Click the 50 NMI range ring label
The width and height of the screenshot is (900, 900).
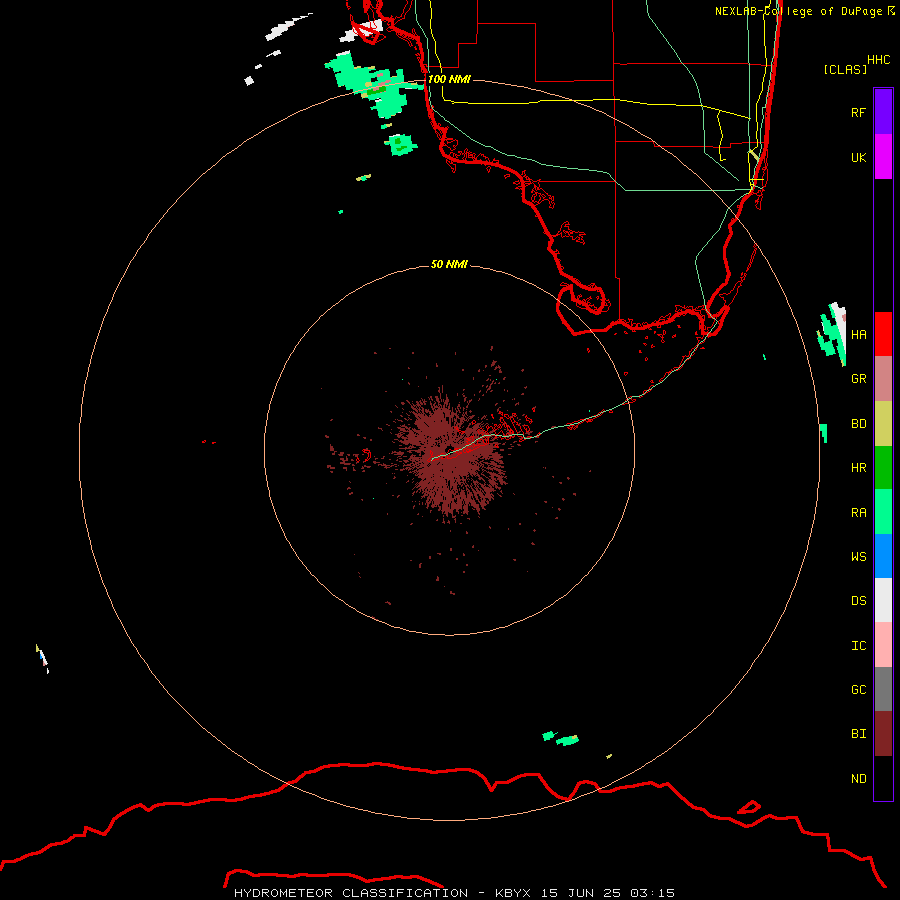point(449,264)
